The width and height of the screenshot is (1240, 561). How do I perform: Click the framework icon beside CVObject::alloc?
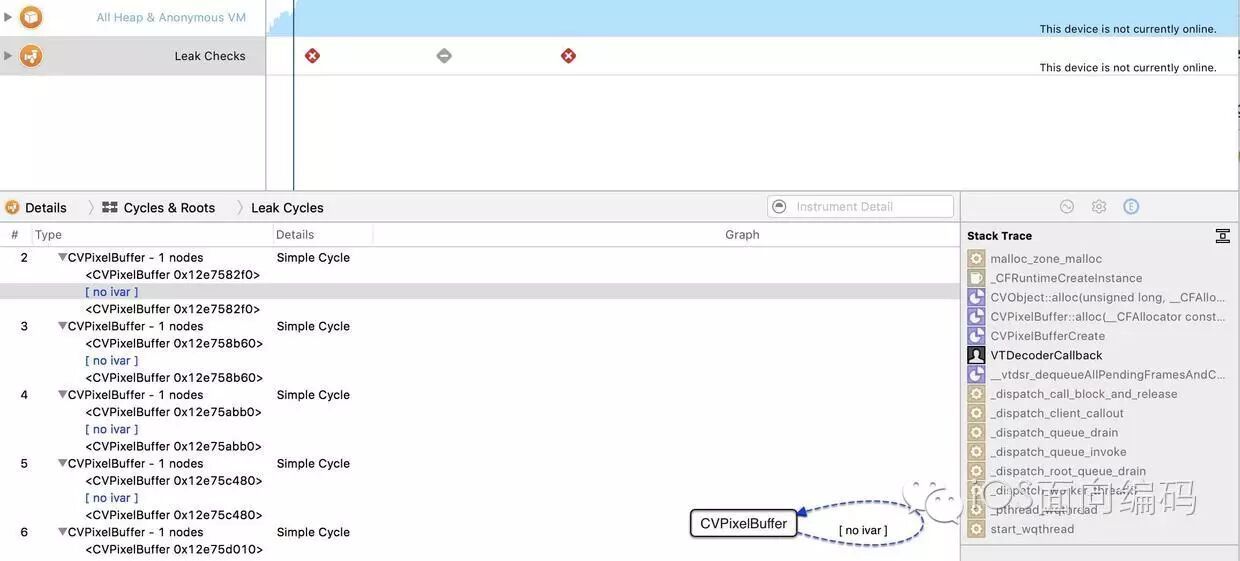pyautogui.click(x=977, y=297)
